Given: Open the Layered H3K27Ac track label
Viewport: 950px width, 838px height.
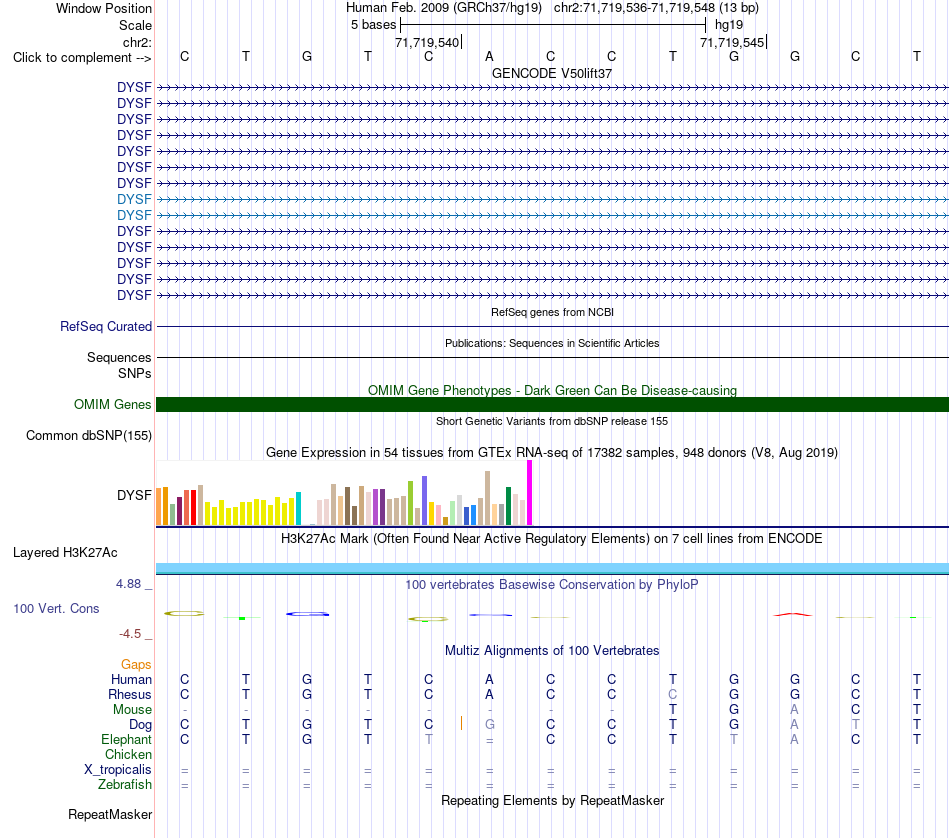Looking at the screenshot, I should (65, 553).
